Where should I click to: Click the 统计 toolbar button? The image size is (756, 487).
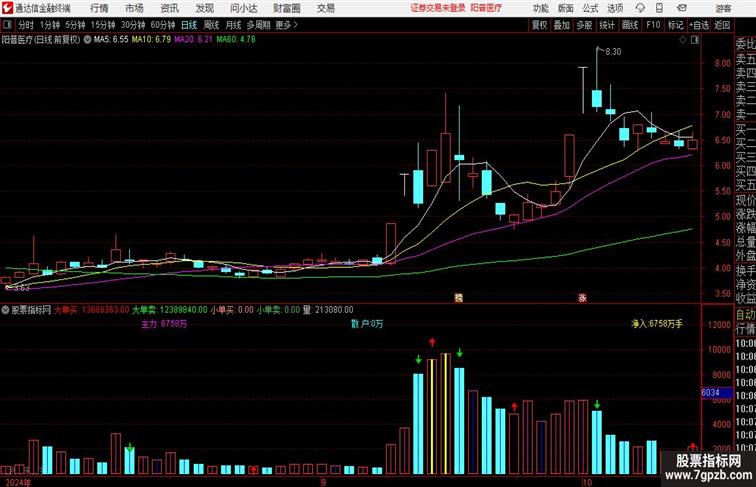pos(607,25)
